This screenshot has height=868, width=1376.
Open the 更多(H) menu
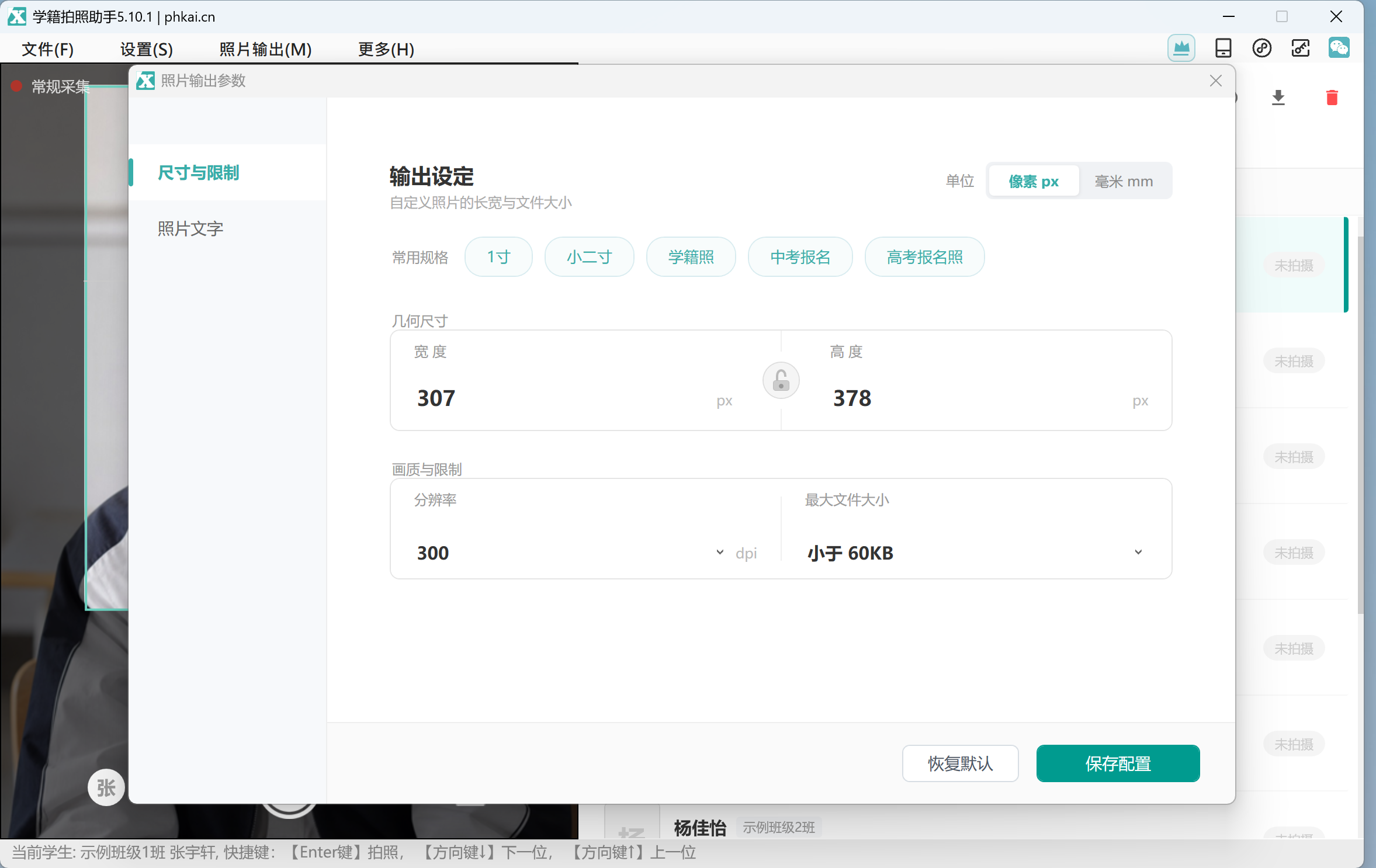click(x=386, y=49)
